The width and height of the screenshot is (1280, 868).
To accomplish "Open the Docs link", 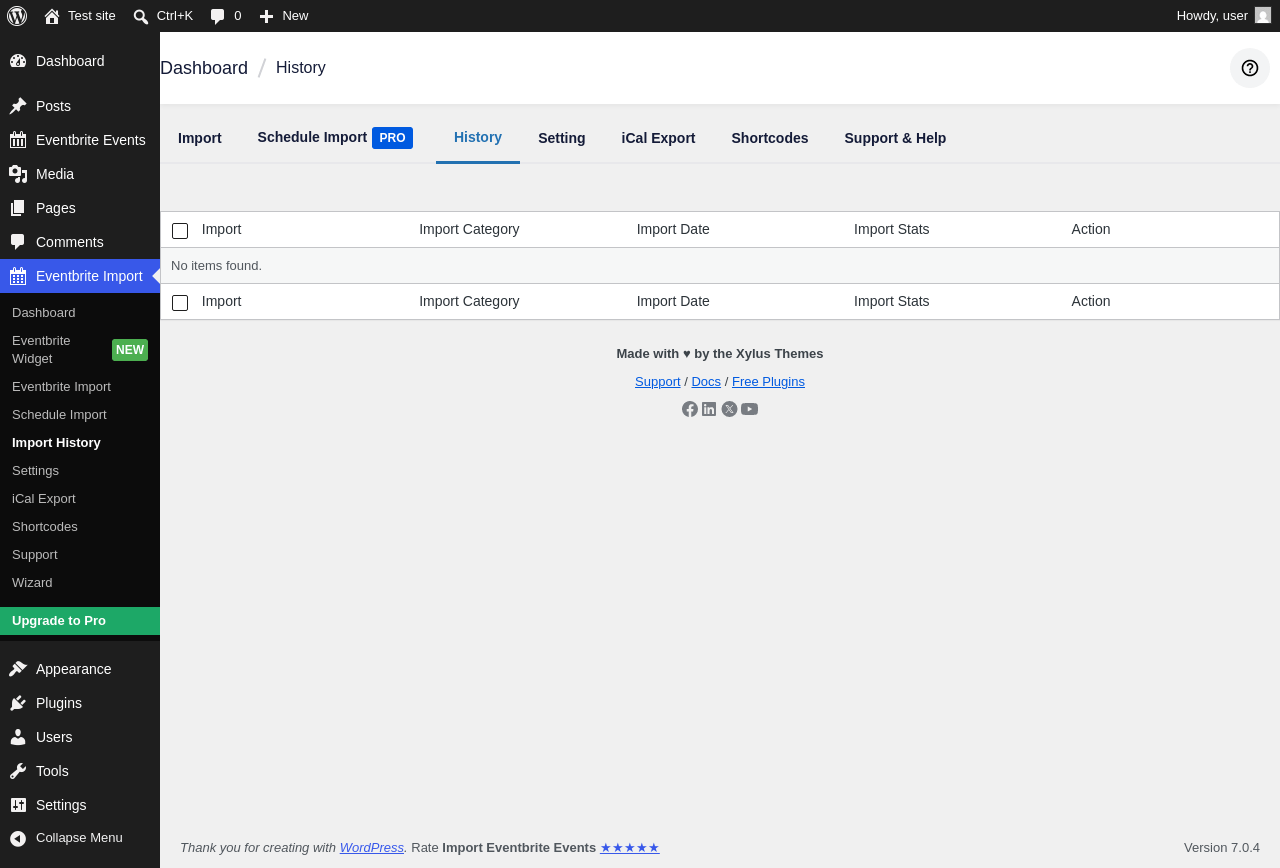I will [x=706, y=382].
